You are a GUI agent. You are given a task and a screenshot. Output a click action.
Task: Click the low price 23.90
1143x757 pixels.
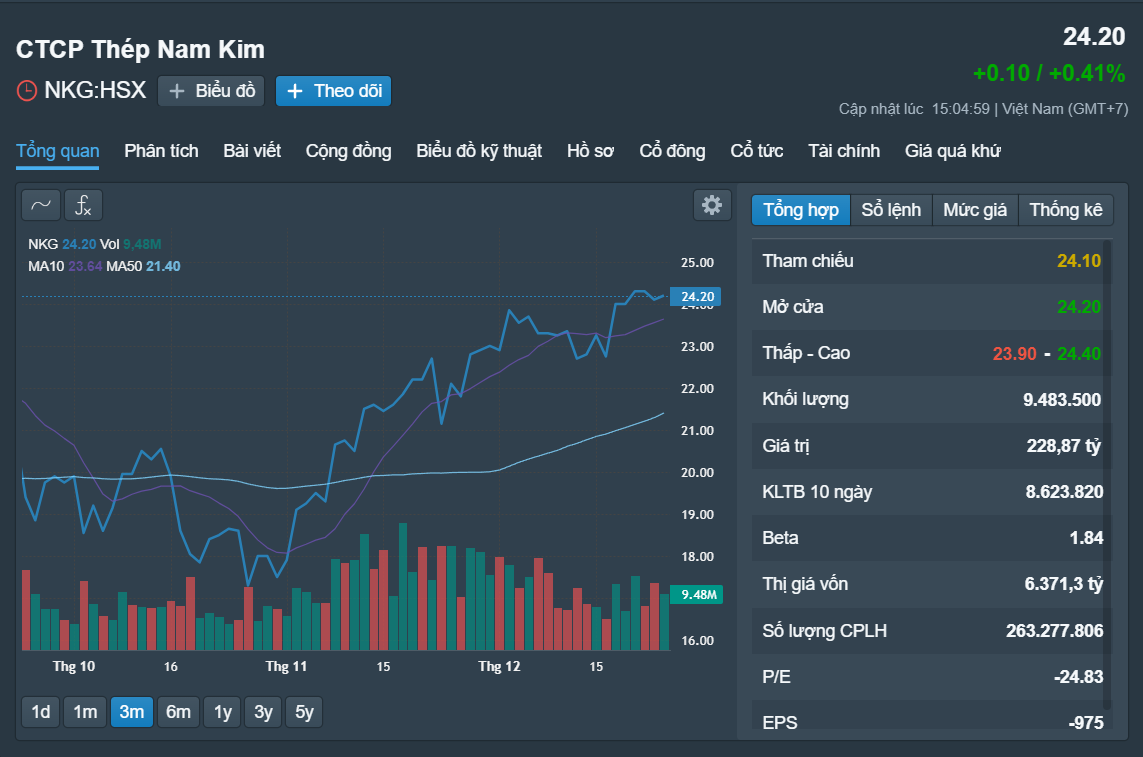click(1014, 354)
